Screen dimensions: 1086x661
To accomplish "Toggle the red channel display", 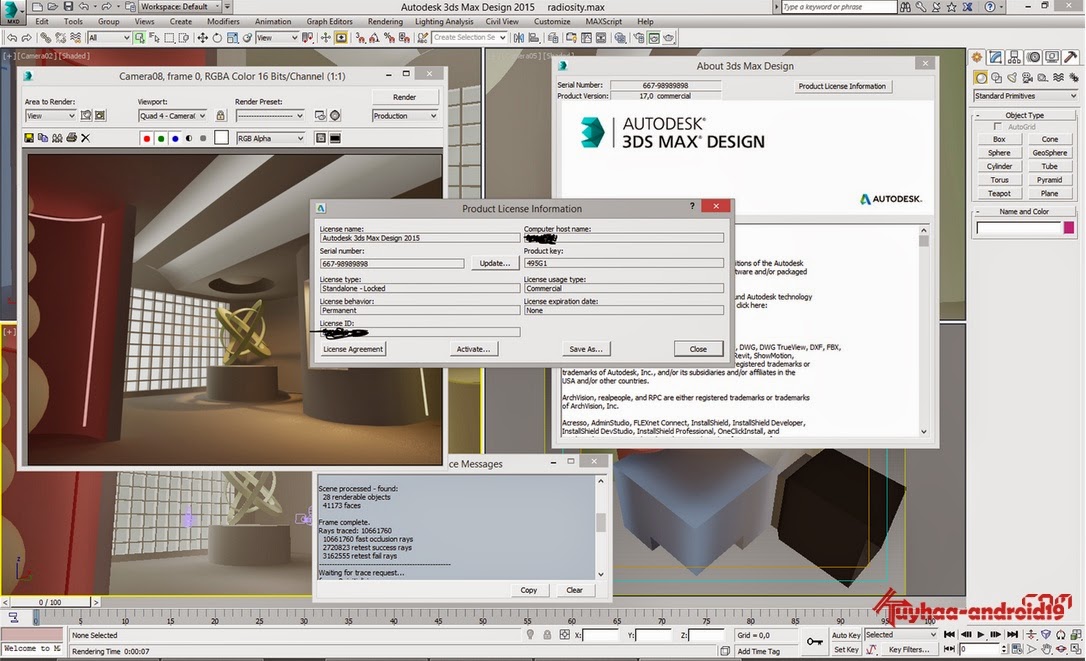I will (146, 139).
